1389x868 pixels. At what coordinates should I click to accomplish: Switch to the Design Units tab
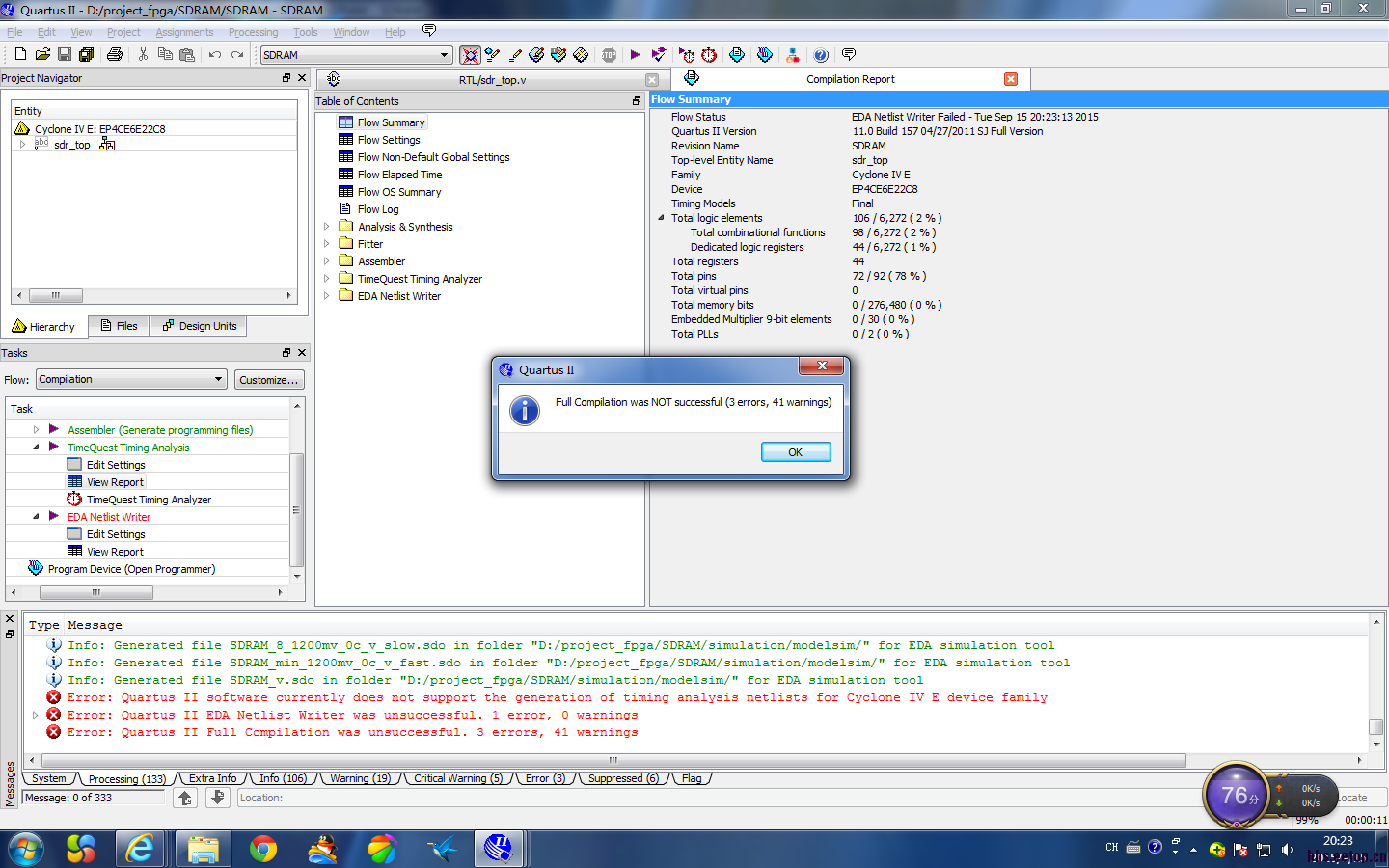pyautogui.click(x=199, y=326)
